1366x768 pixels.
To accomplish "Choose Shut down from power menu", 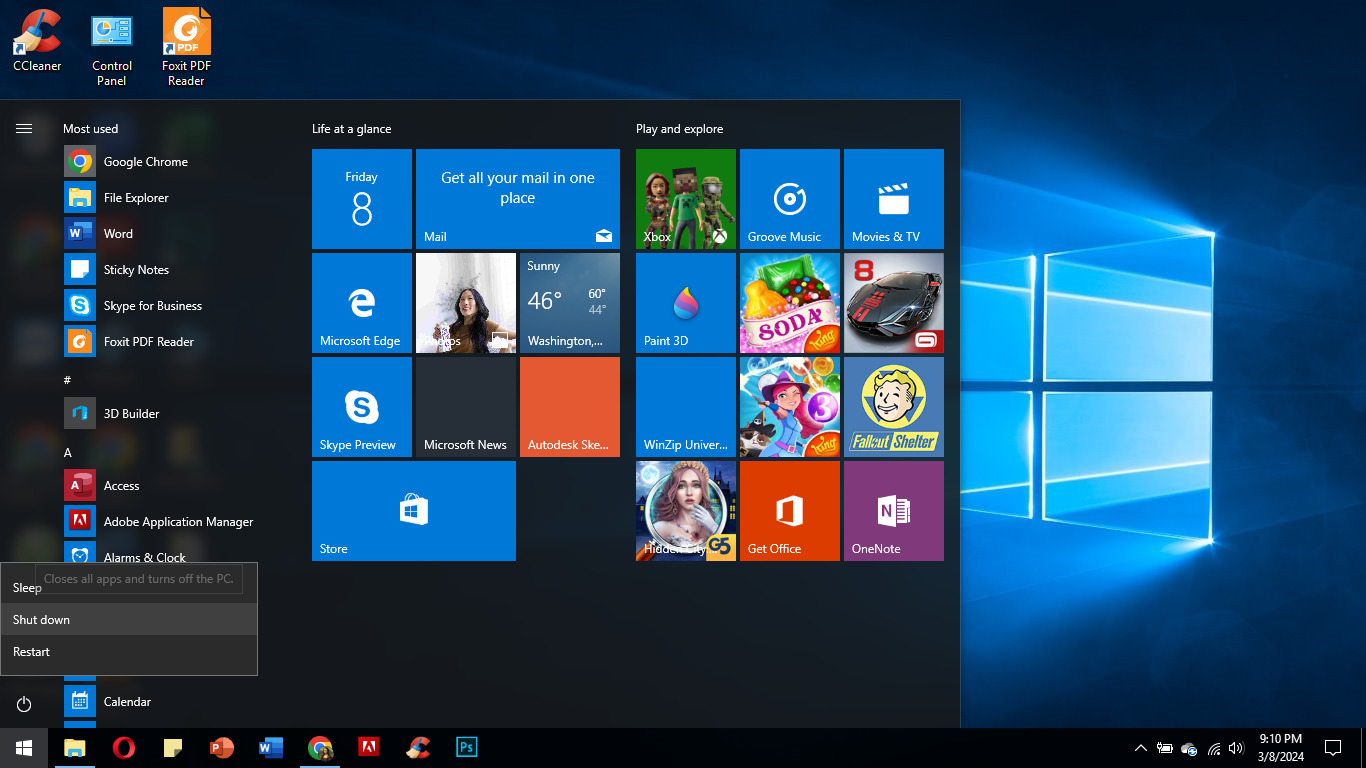I will coord(129,620).
